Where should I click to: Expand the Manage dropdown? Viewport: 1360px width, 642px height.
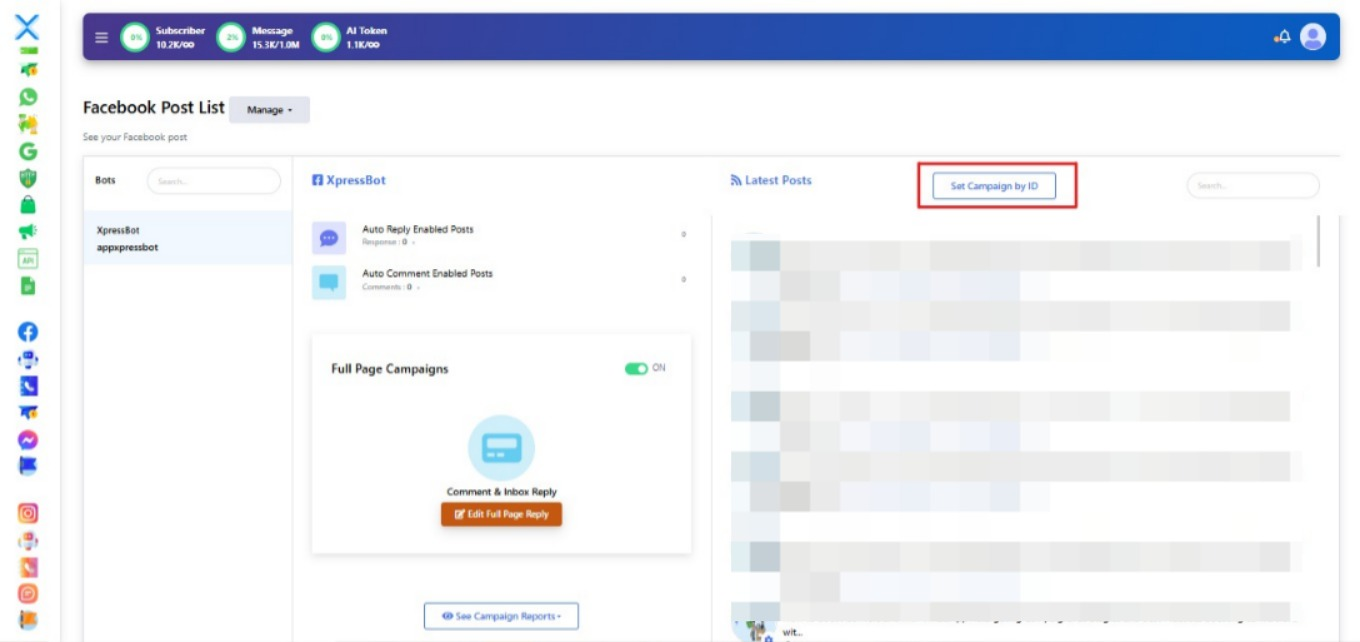(x=269, y=110)
